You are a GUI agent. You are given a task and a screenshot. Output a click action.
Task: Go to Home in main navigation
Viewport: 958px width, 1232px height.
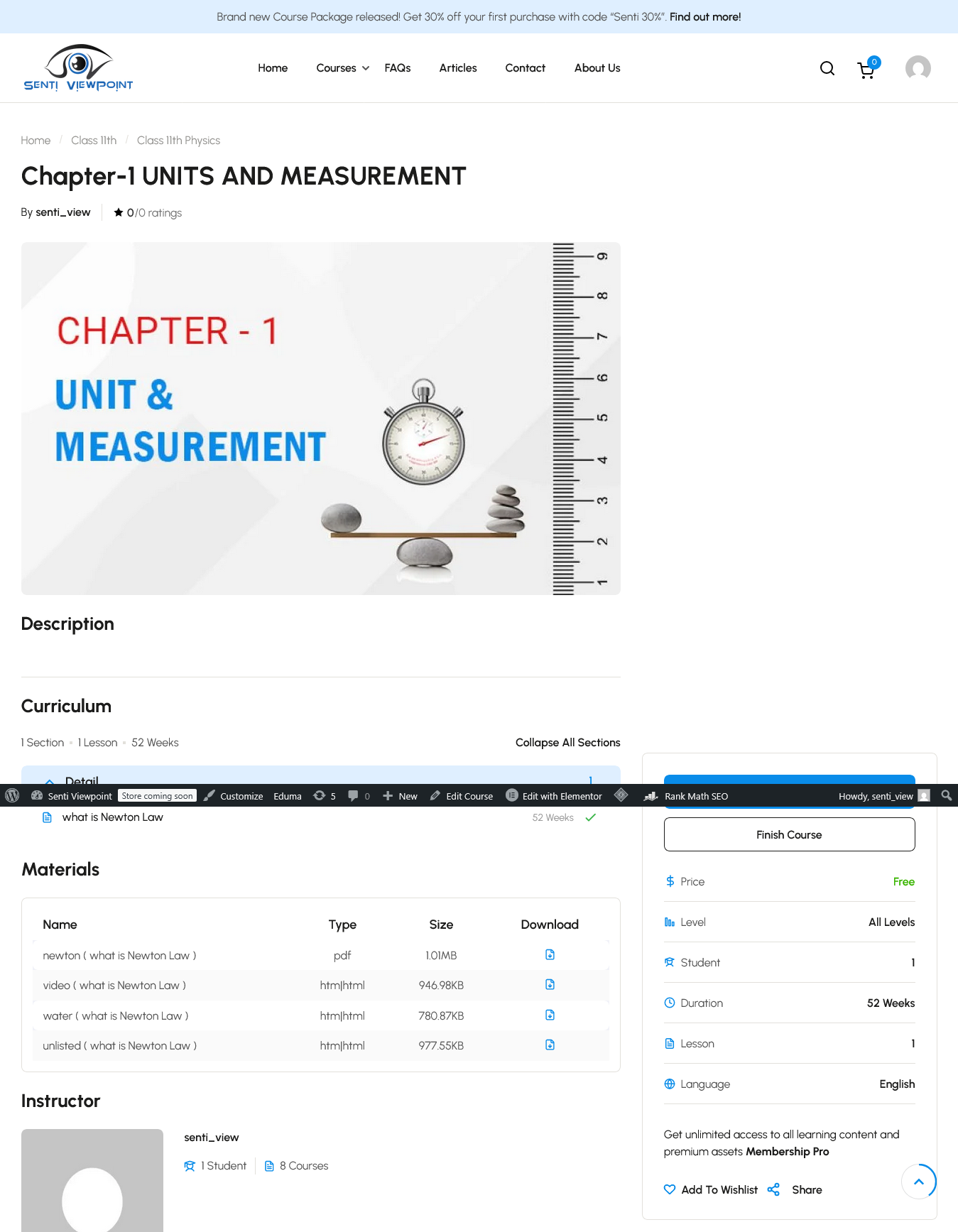pyautogui.click(x=273, y=68)
